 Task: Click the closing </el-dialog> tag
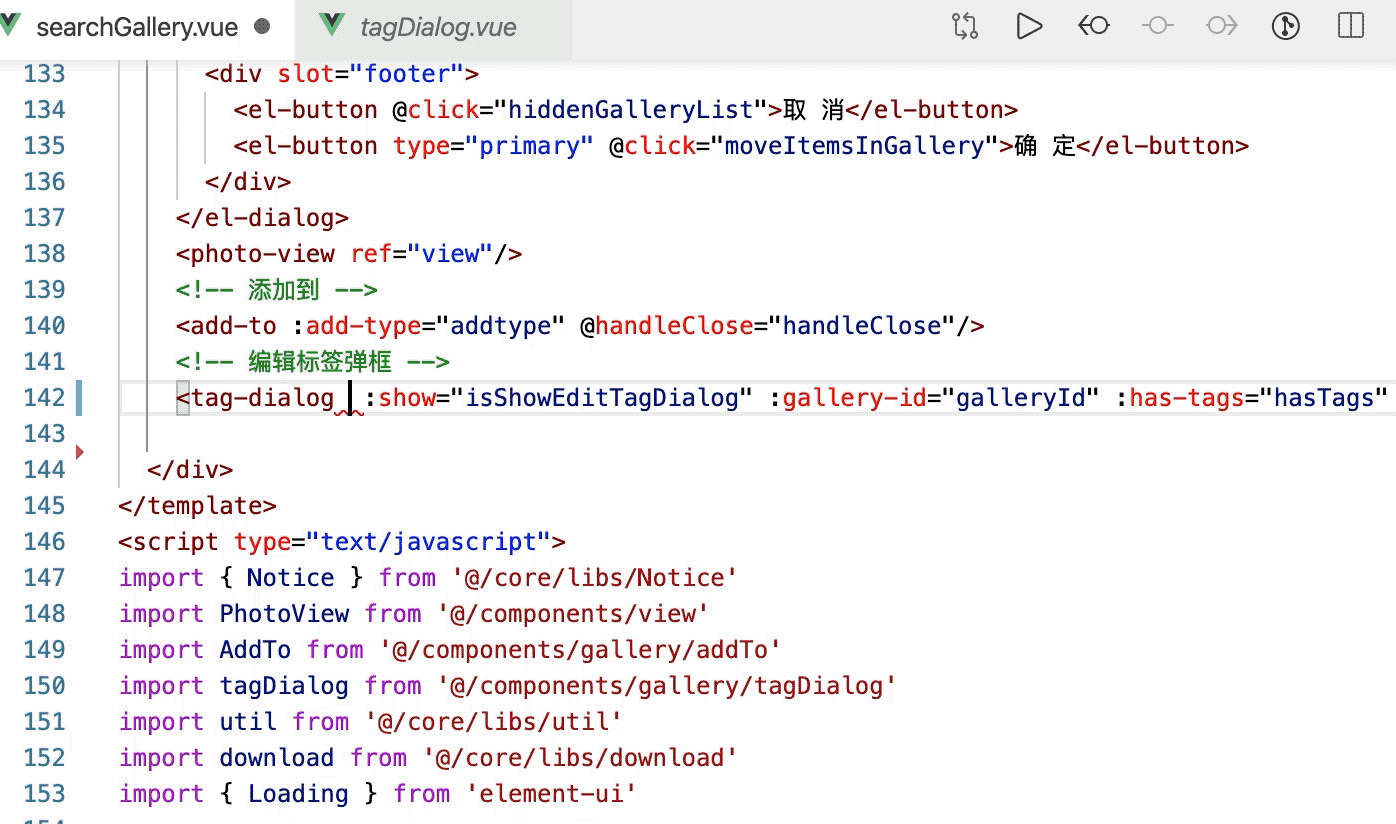[x=262, y=217]
